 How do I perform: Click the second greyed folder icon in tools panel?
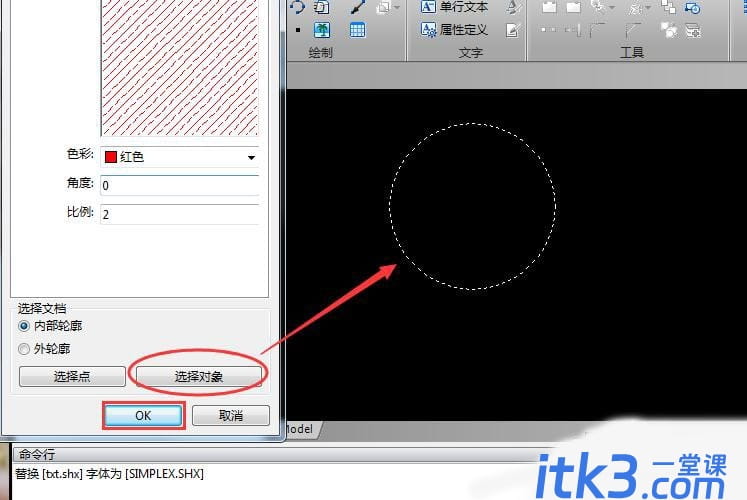574,7
